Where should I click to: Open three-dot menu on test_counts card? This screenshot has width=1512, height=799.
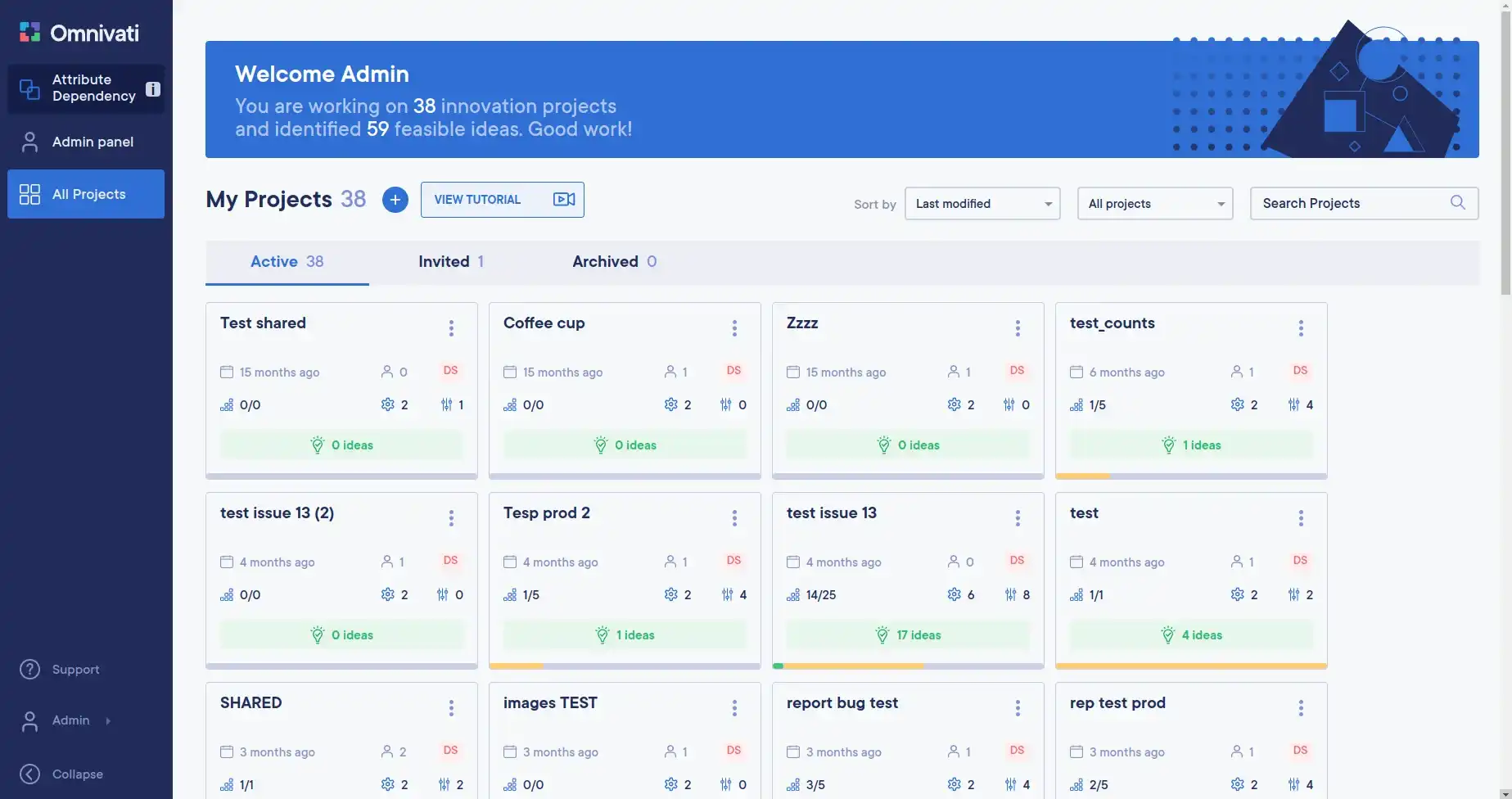[x=1301, y=328]
